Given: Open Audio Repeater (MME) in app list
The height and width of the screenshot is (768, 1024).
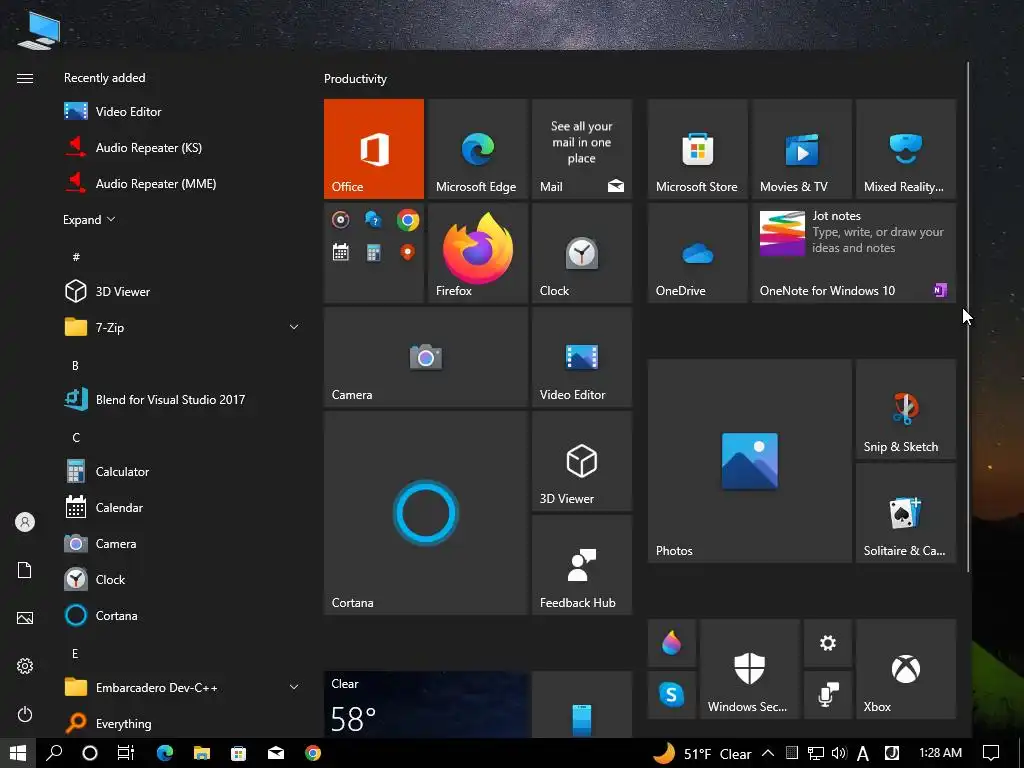Looking at the screenshot, I should click(x=183, y=184).
